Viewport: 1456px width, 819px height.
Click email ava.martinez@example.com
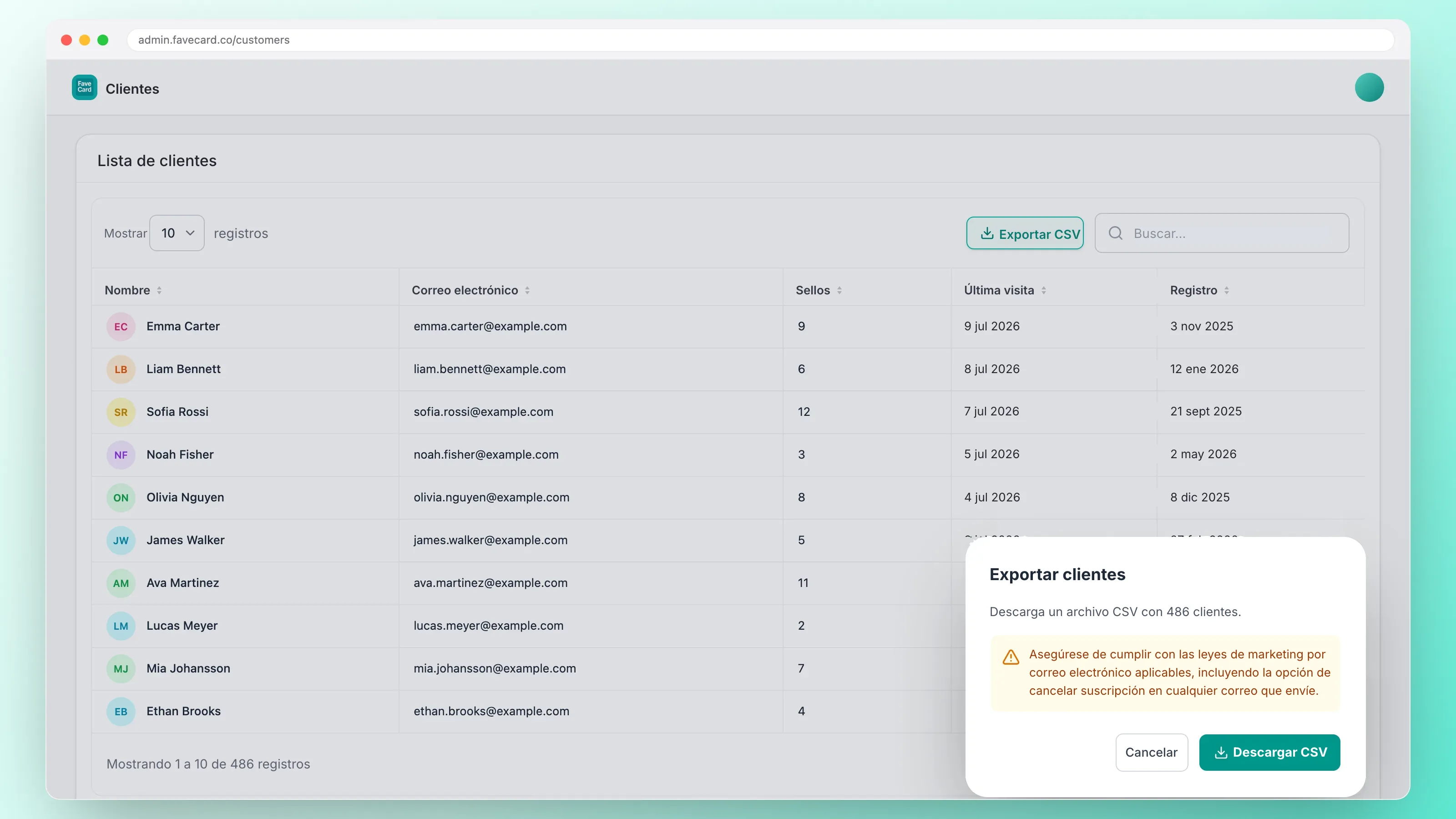[490, 583]
